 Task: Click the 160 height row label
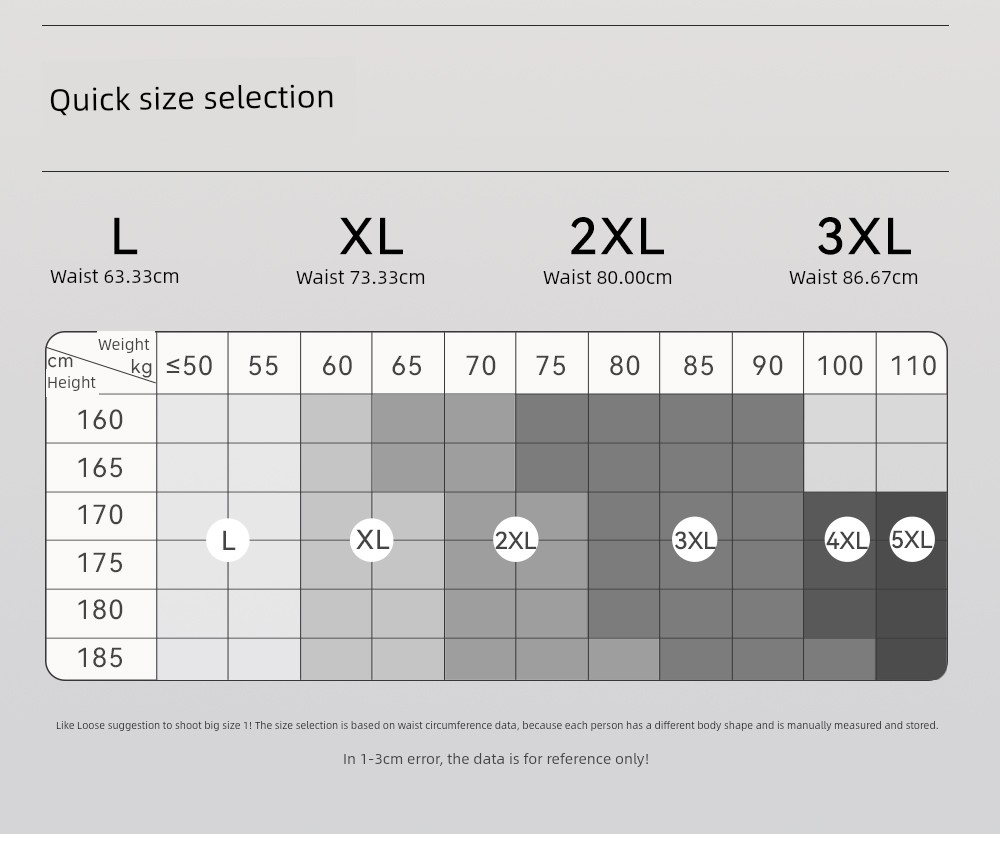coord(101,419)
